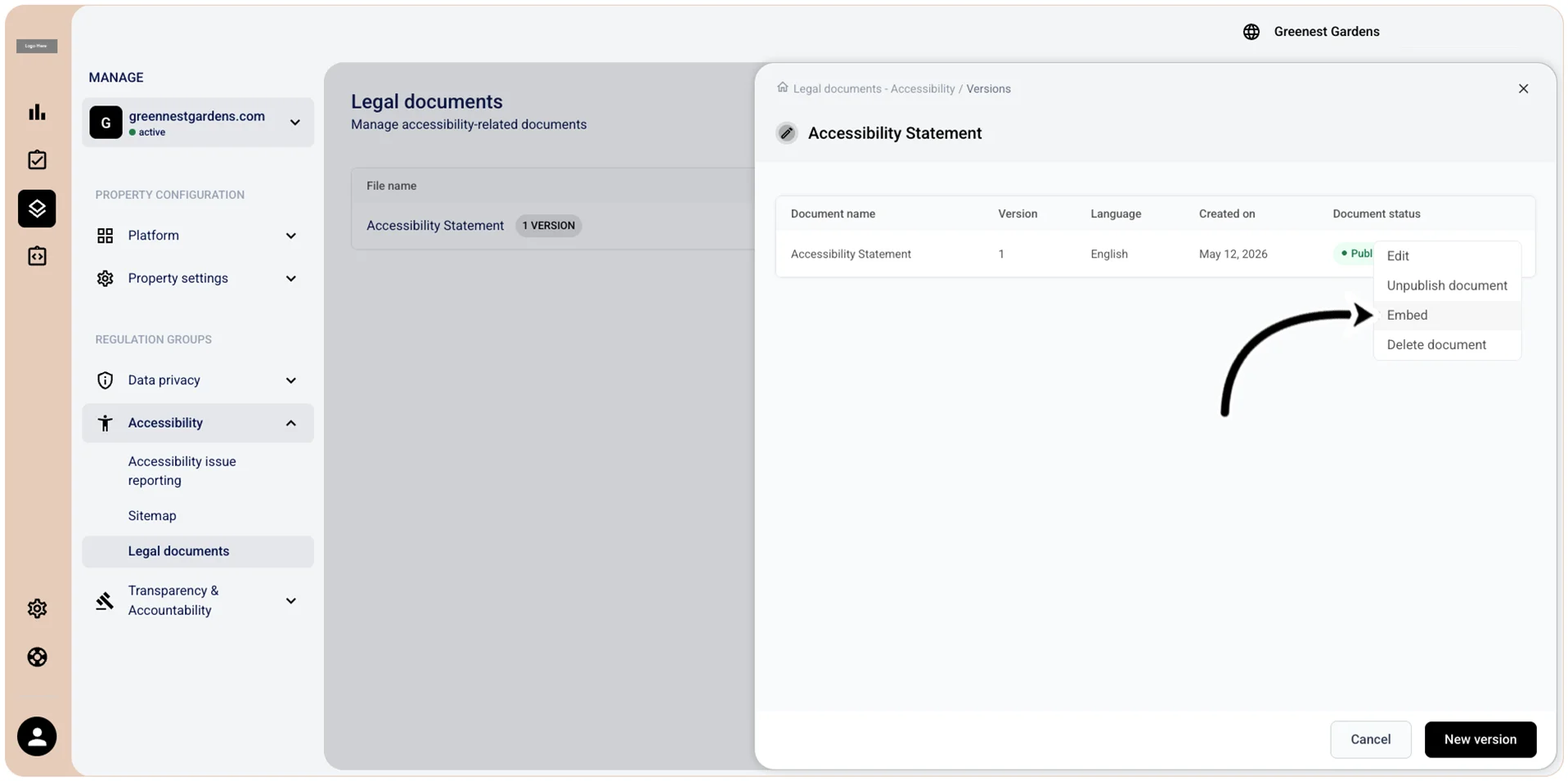Open the bar chart analytics icon

[x=37, y=112]
